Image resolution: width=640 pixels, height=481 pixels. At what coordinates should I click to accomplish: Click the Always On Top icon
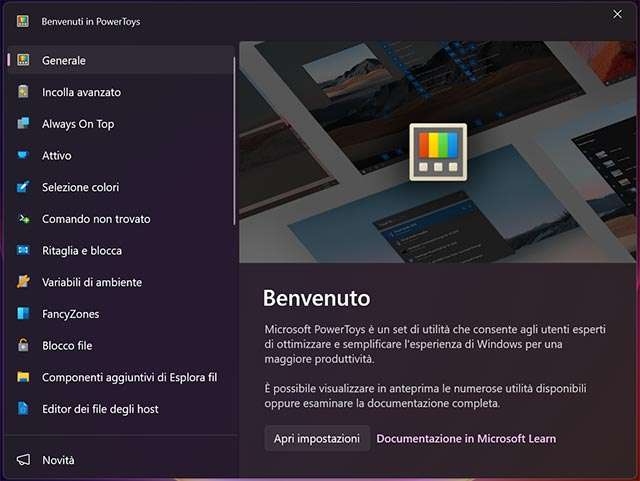coord(23,123)
